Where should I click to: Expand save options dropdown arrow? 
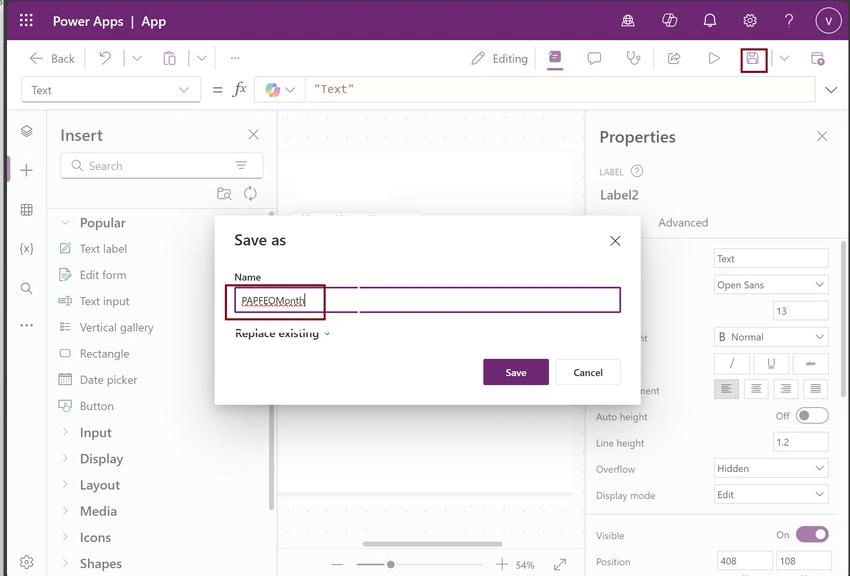[784, 59]
